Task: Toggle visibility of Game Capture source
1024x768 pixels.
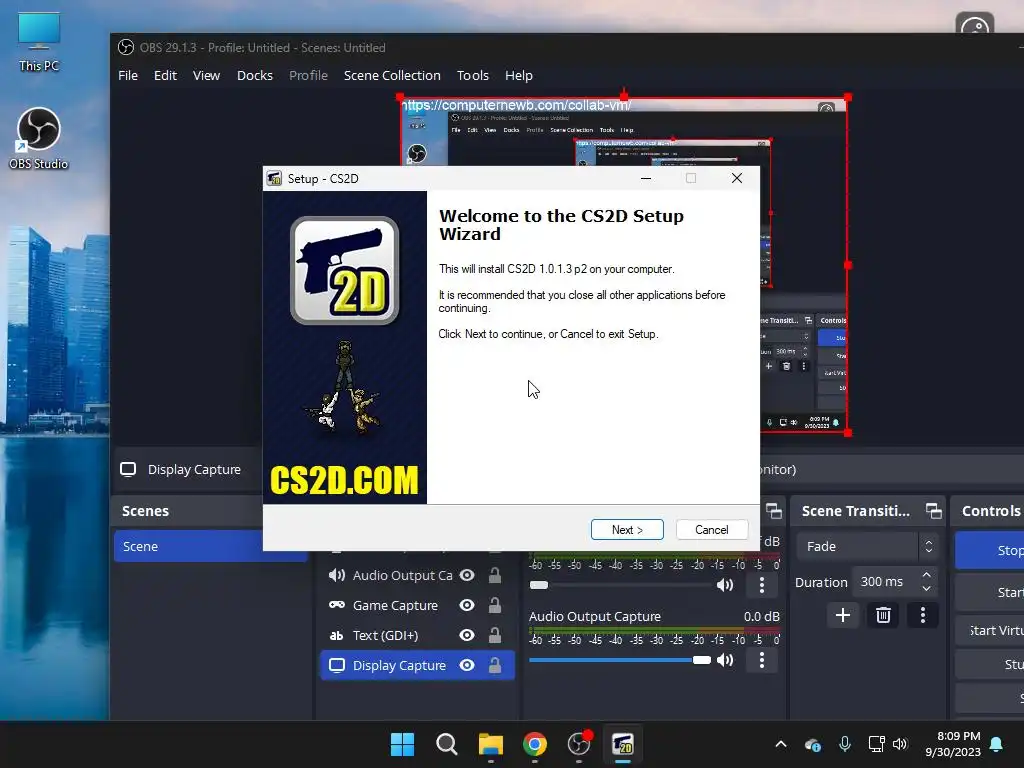Action: point(467,605)
